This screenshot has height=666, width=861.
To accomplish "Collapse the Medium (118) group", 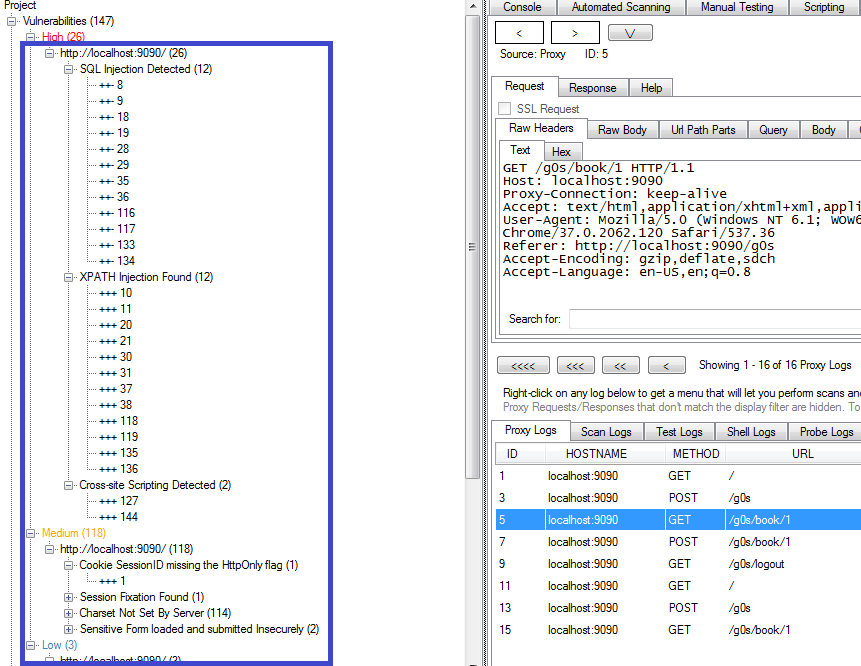I will 29,533.
